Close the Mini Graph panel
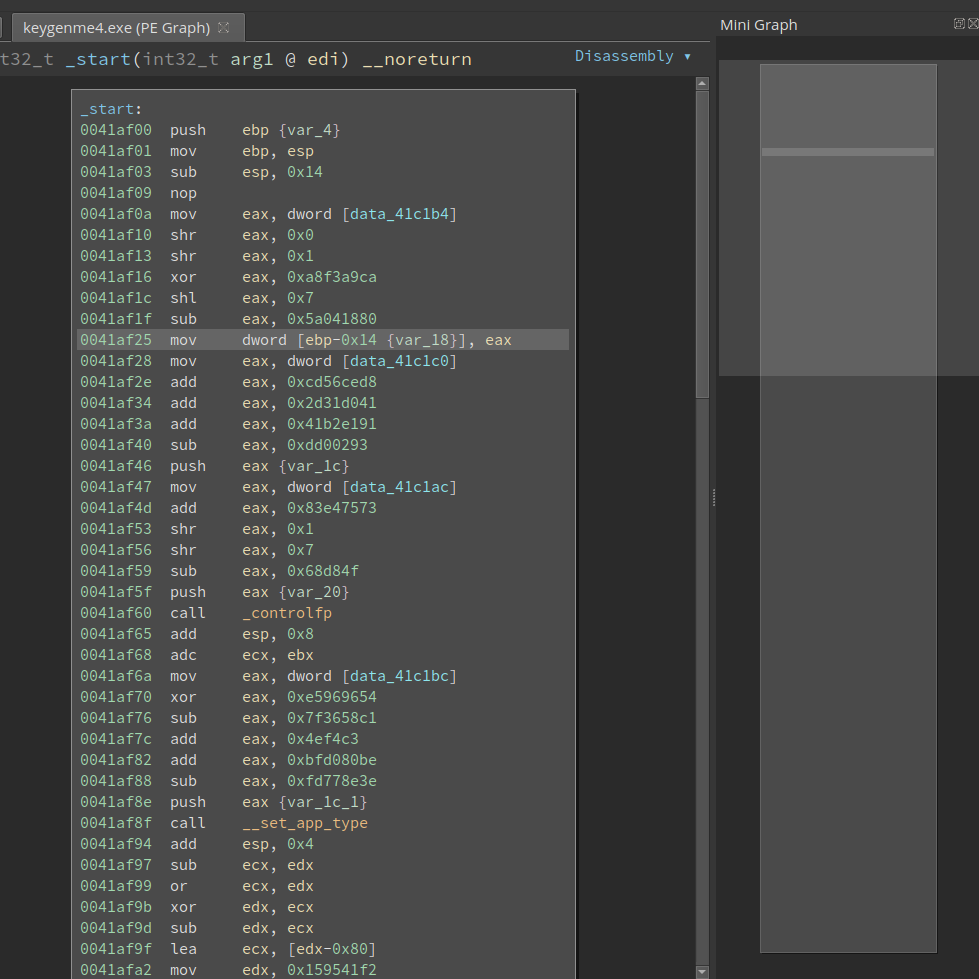 973,24
